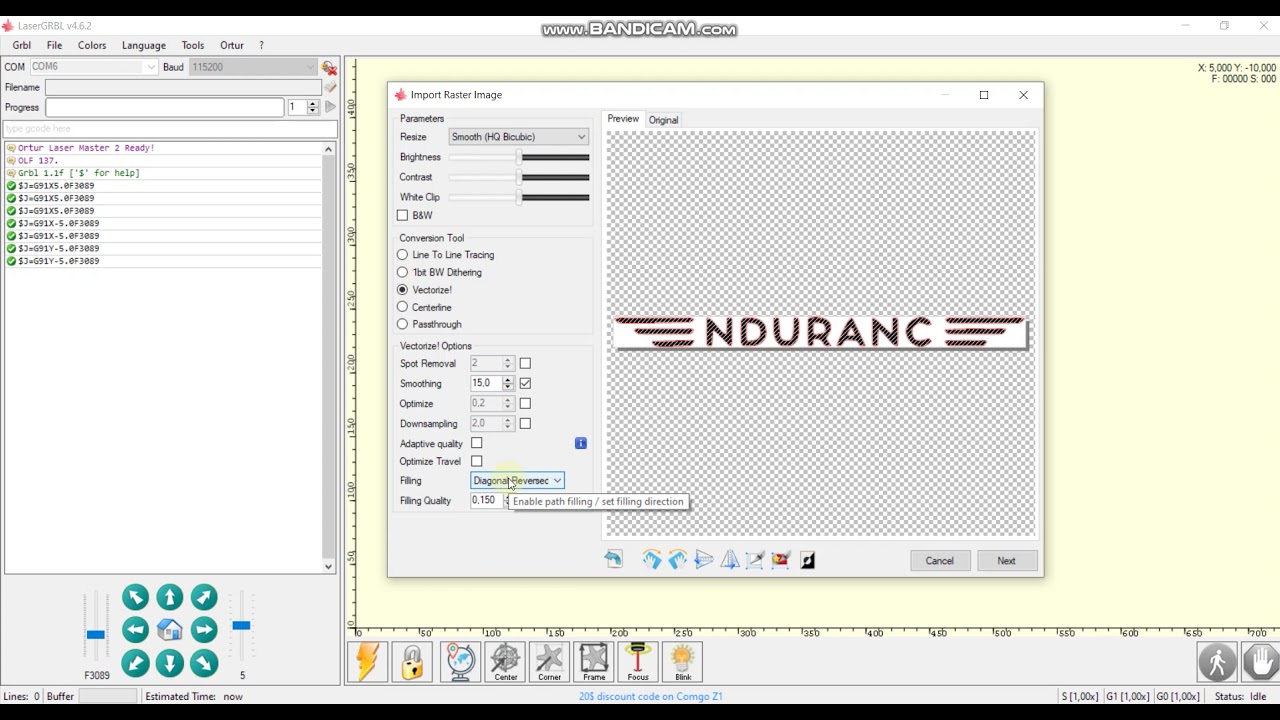Screen dimensions: 1280x720
Task: Click the jog up arrow button
Action: click(170, 597)
